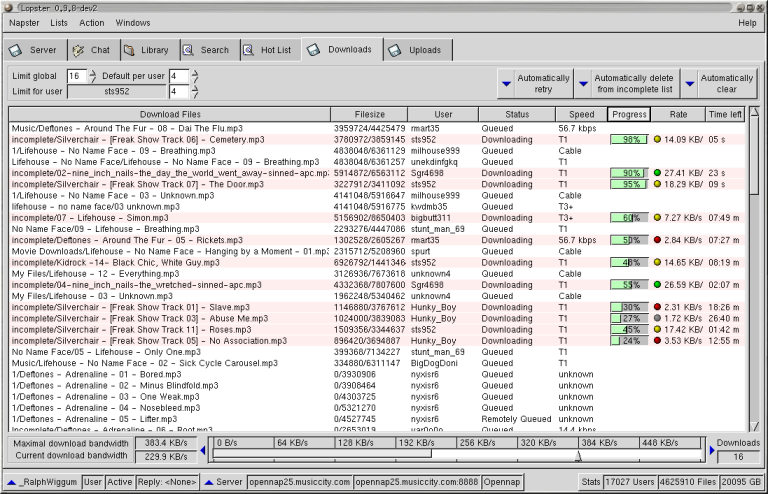The height and width of the screenshot is (494, 768).
Task: Click the 60% progress bar for Simon.mp3
Action: (x=629, y=218)
